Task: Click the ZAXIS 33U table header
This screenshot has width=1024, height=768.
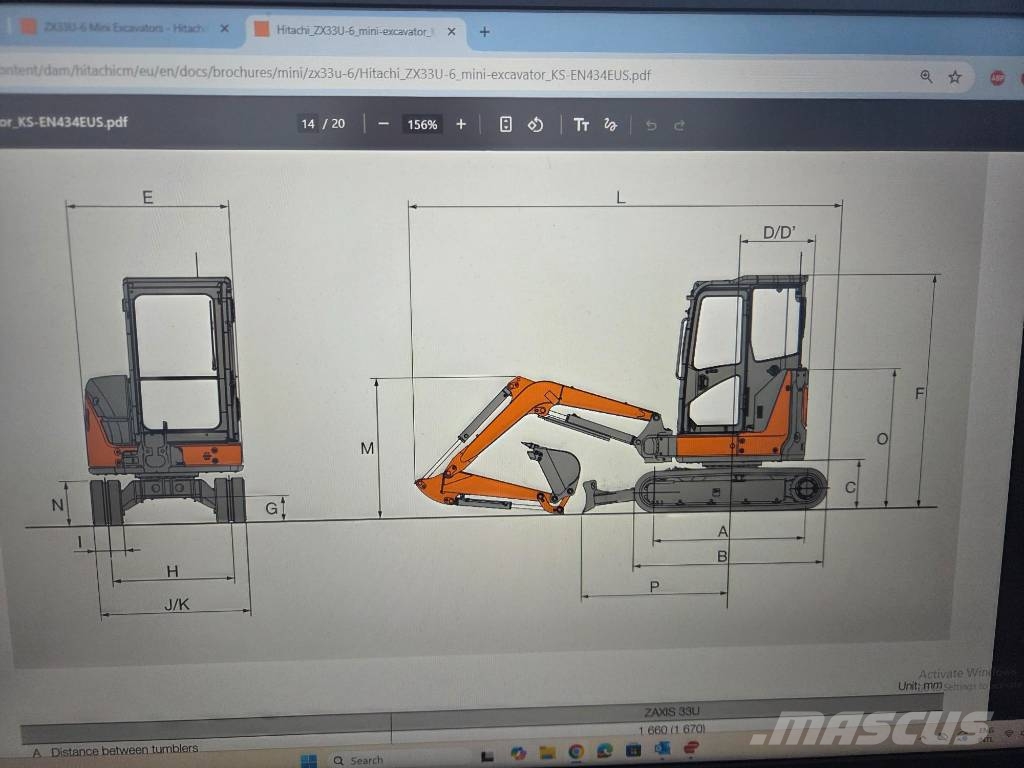Action: pyautogui.click(x=671, y=711)
